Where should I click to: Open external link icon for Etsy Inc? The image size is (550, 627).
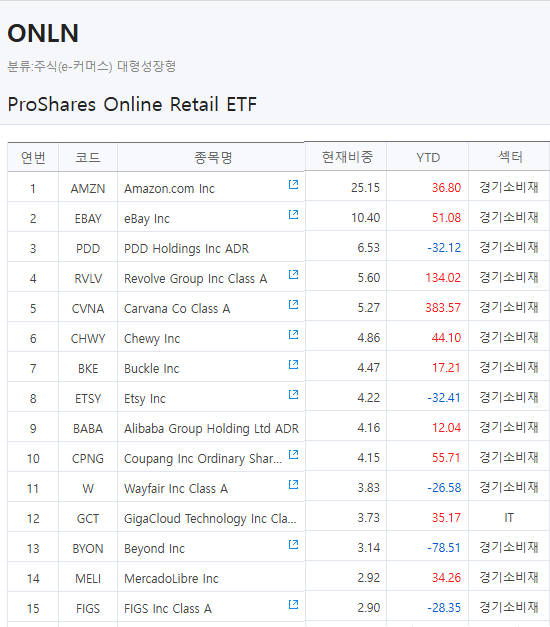point(294,394)
